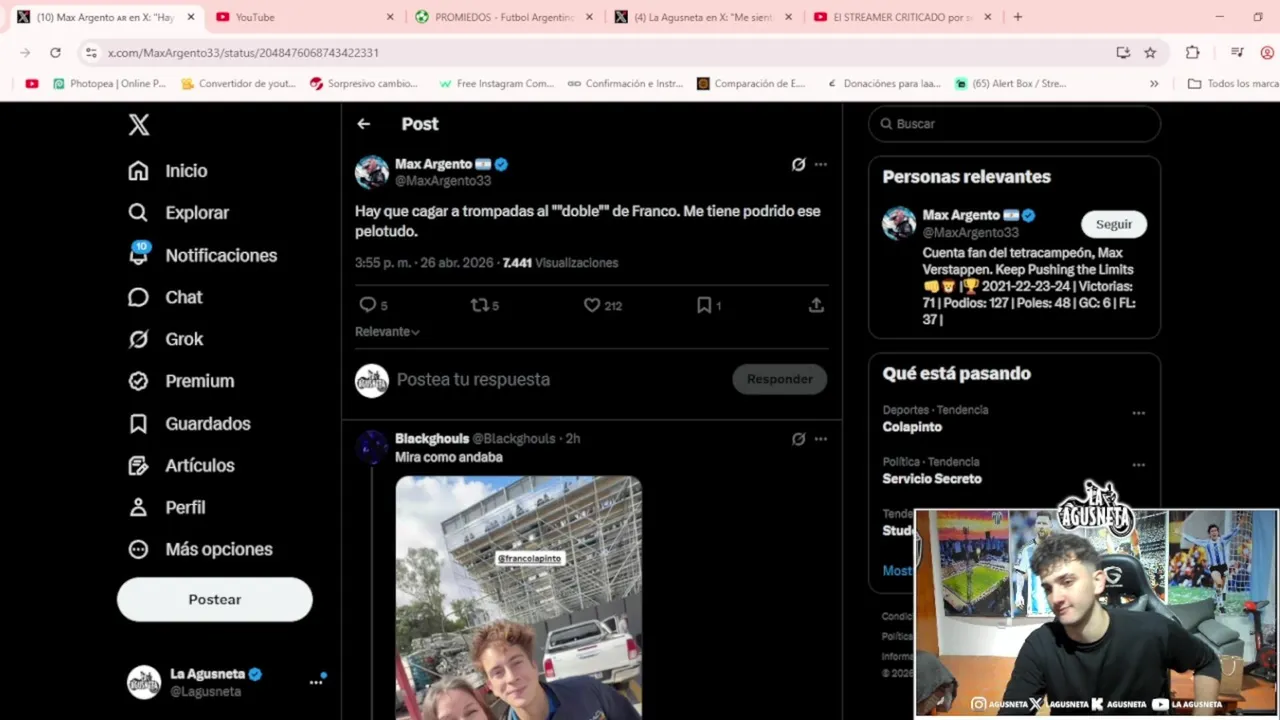Click the Grok icon on Blackghouls reply
The width and height of the screenshot is (1280, 720).
click(x=798, y=438)
